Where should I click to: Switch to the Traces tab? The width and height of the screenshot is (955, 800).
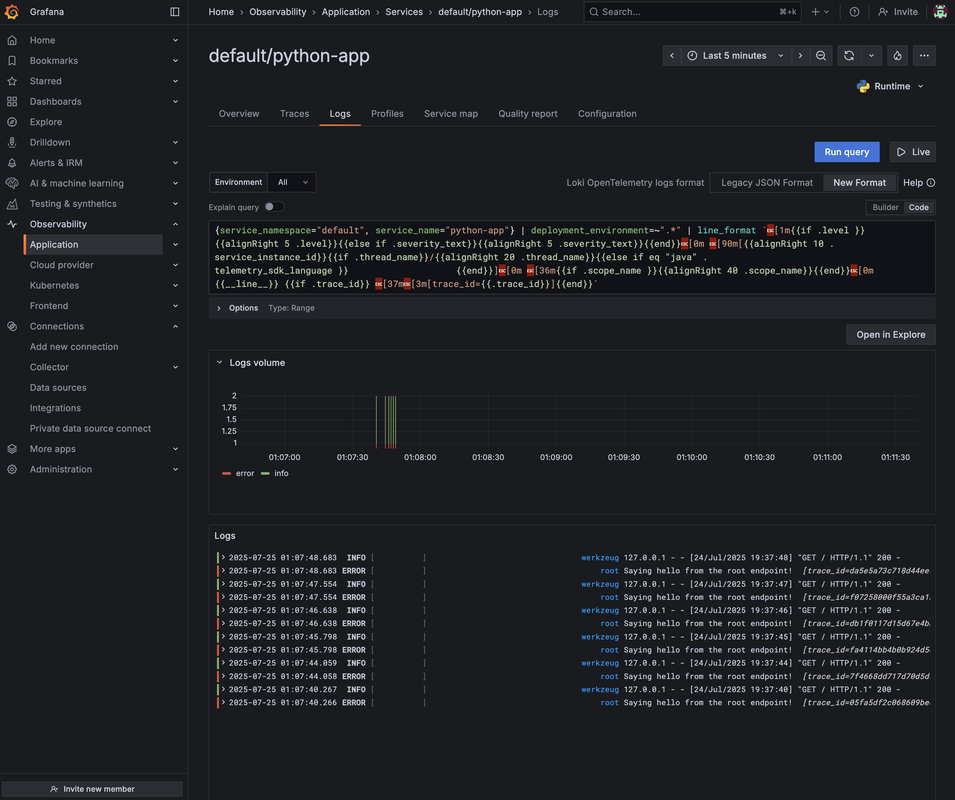coord(294,114)
